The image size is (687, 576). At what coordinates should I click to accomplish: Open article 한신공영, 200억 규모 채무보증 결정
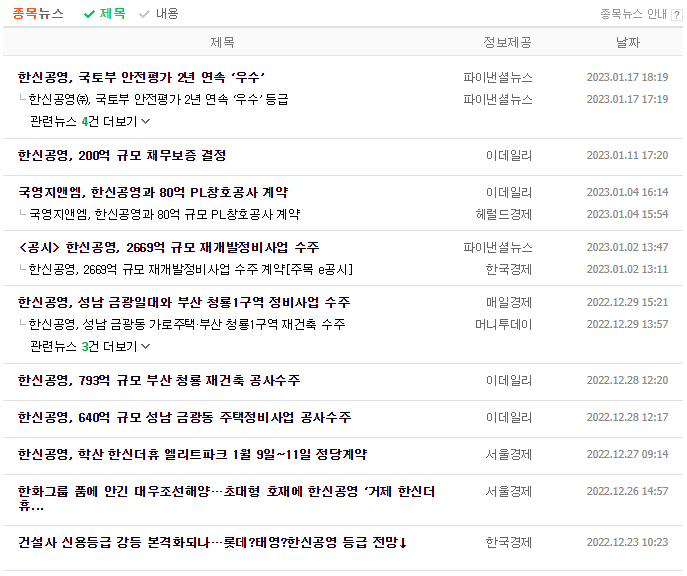tap(122, 155)
